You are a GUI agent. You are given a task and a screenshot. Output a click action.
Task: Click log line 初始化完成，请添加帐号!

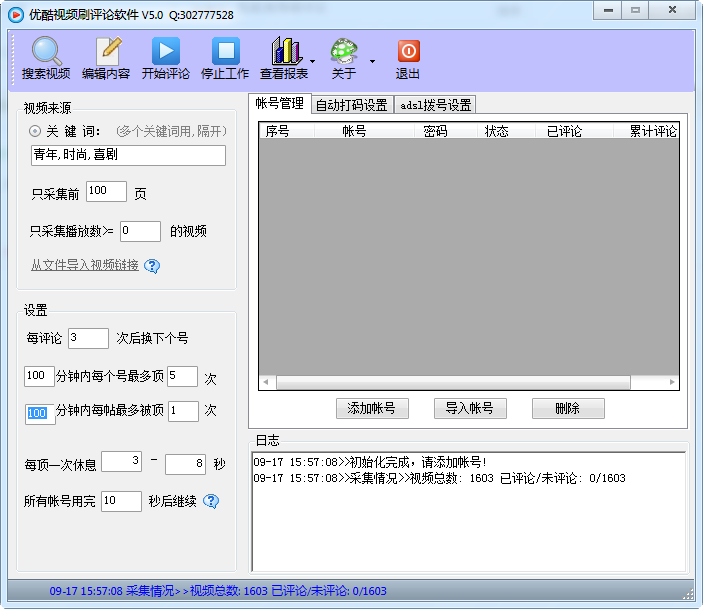tap(370, 462)
